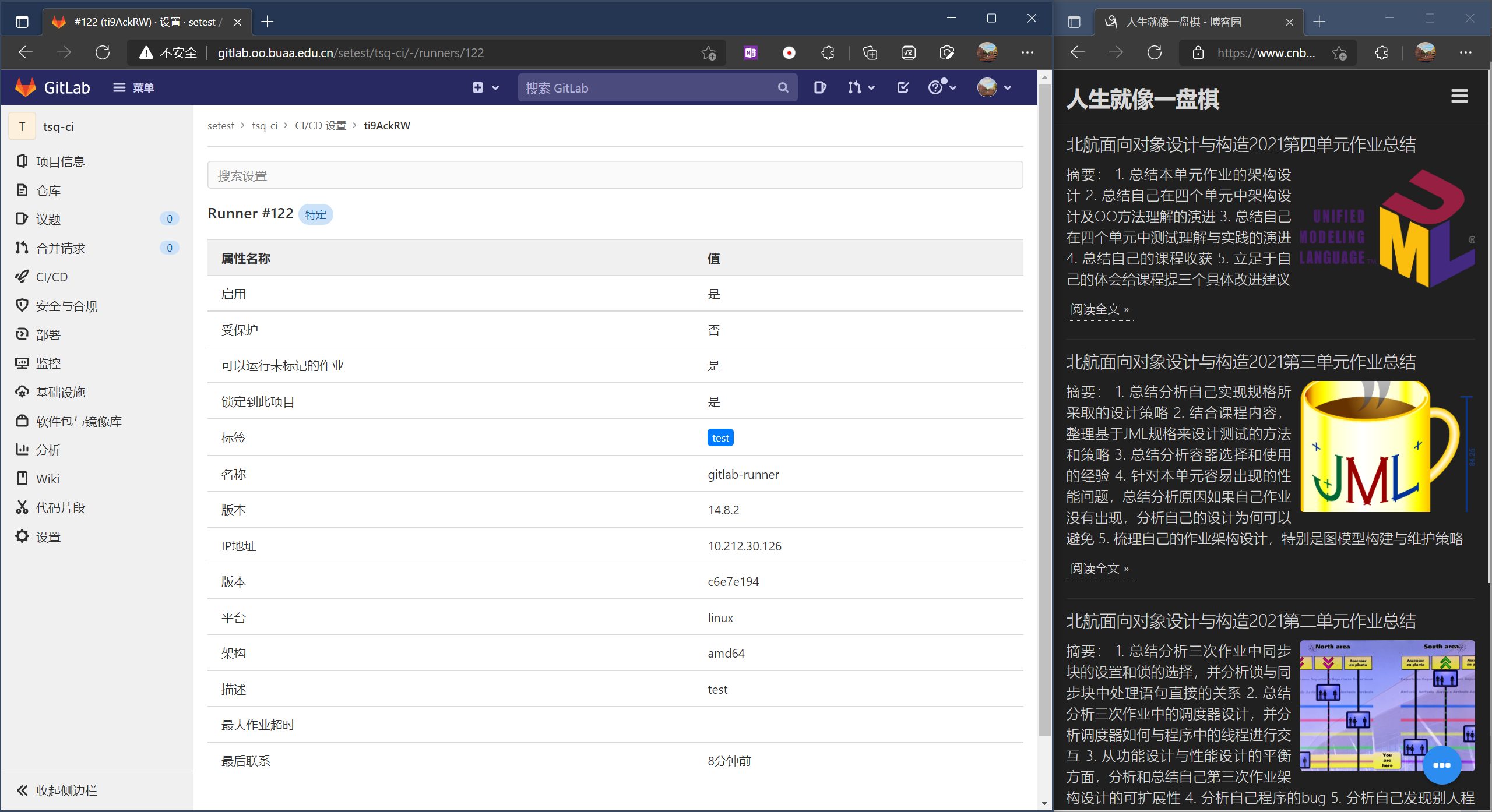Viewport: 1492px width, 812px height.
Task: Open hamburger menu on the blog page
Action: click(x=1459, y=96)
